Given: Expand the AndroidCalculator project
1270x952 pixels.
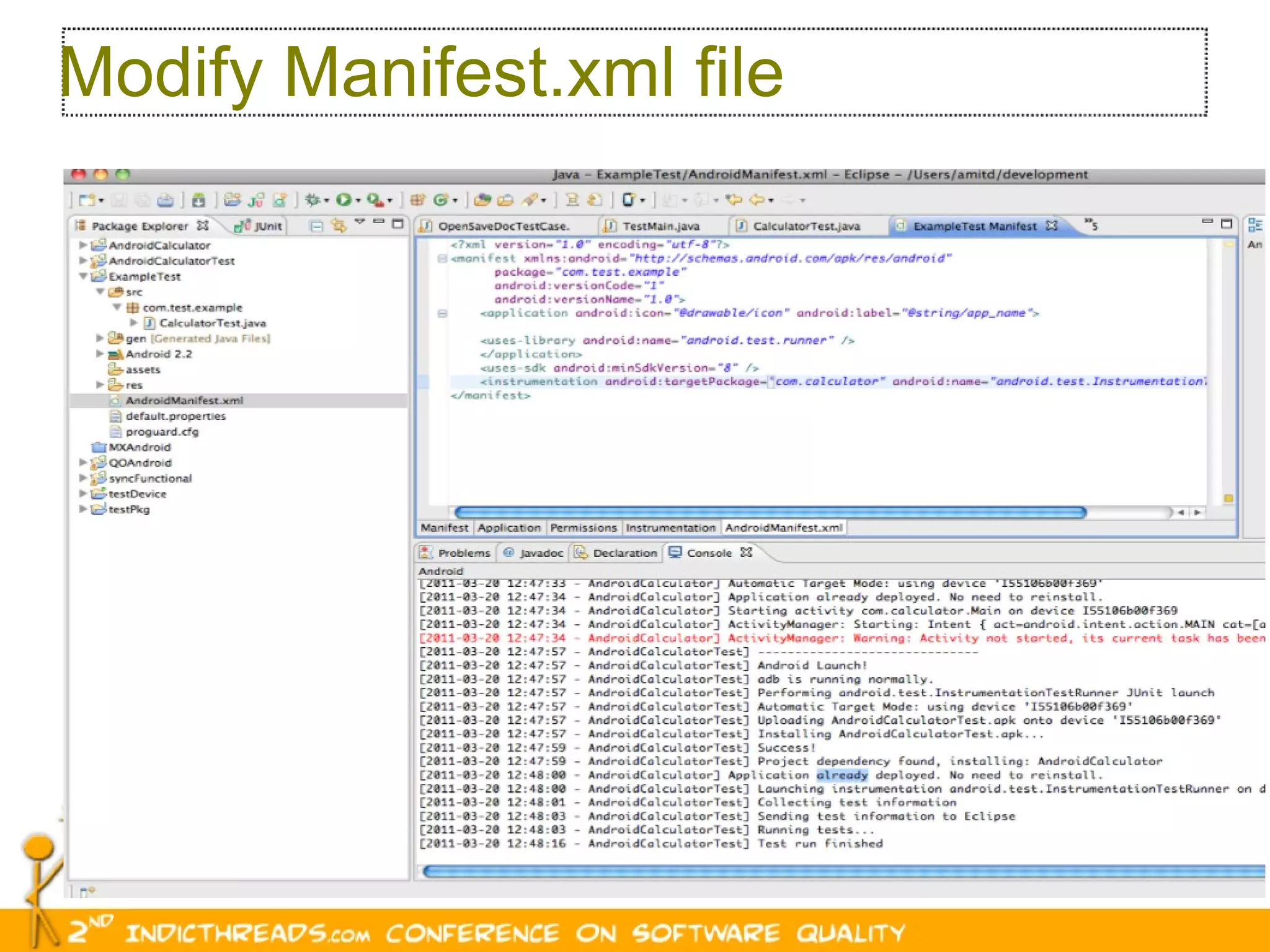Looking at the screenshot, I should pos(83,245).
